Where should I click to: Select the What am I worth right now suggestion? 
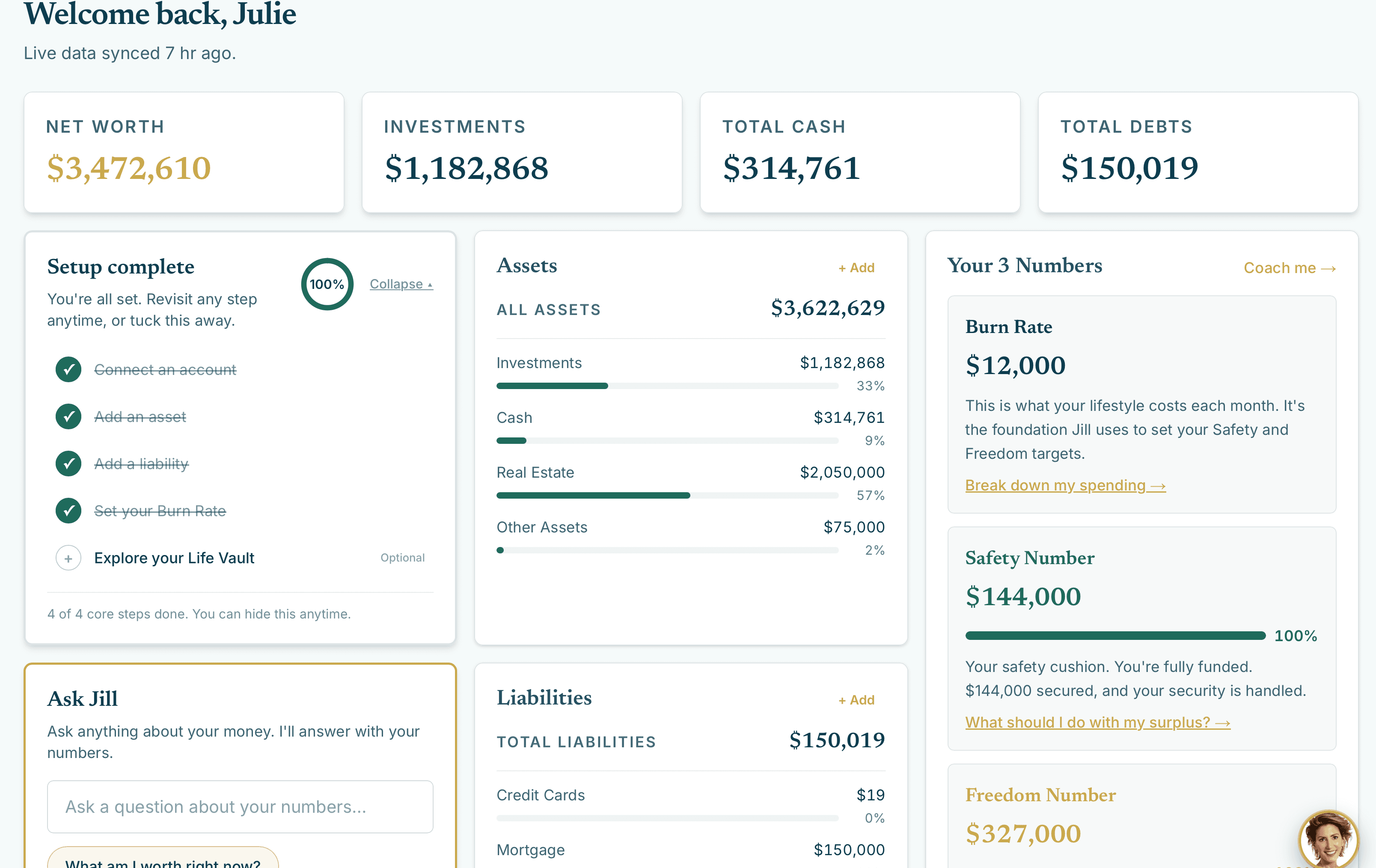(x=163, y=858)
